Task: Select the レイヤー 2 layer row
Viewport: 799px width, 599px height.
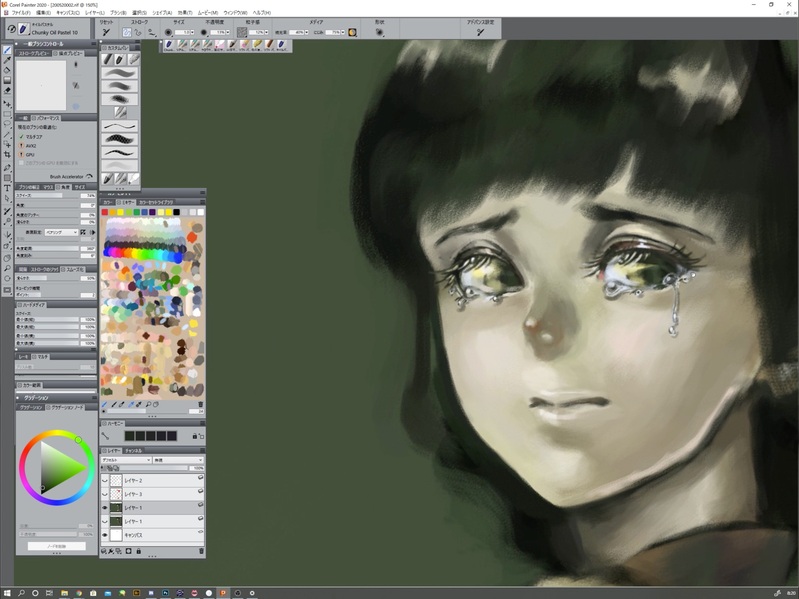Action: point(153,480)
